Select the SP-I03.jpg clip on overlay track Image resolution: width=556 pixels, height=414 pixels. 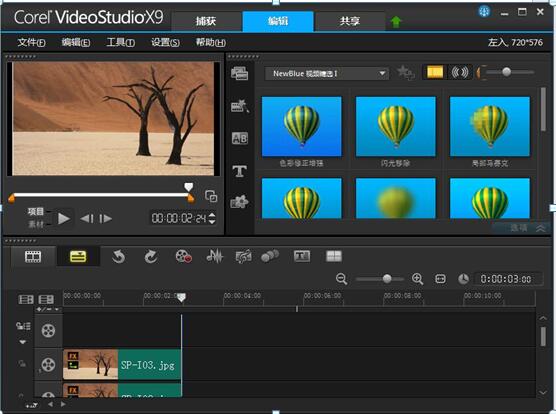(x=122, y=365)
